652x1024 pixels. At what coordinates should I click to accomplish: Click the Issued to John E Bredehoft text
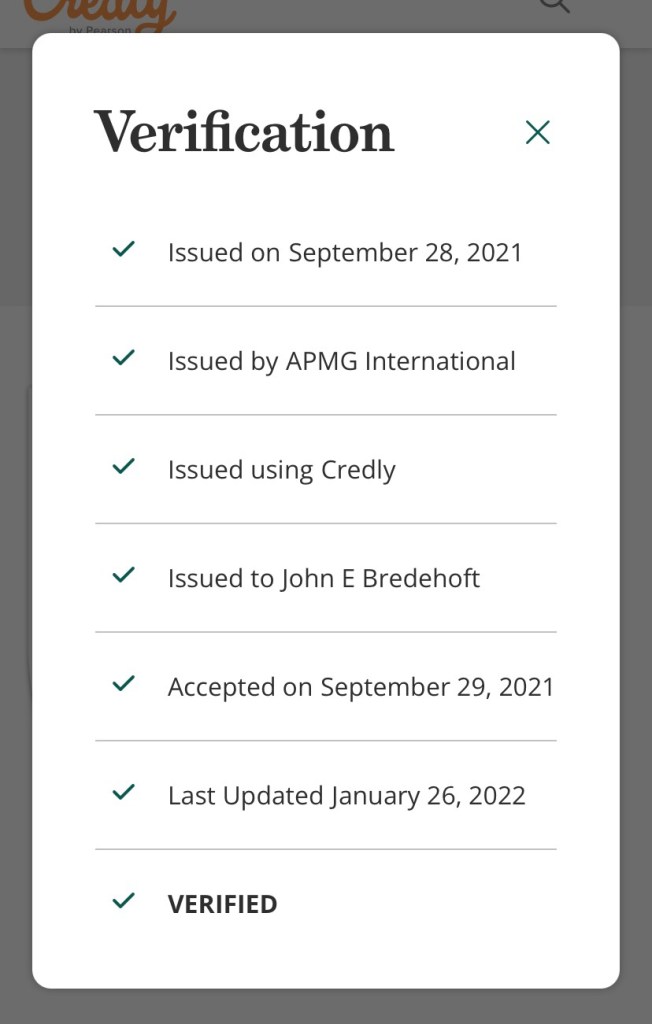(323, 579)
